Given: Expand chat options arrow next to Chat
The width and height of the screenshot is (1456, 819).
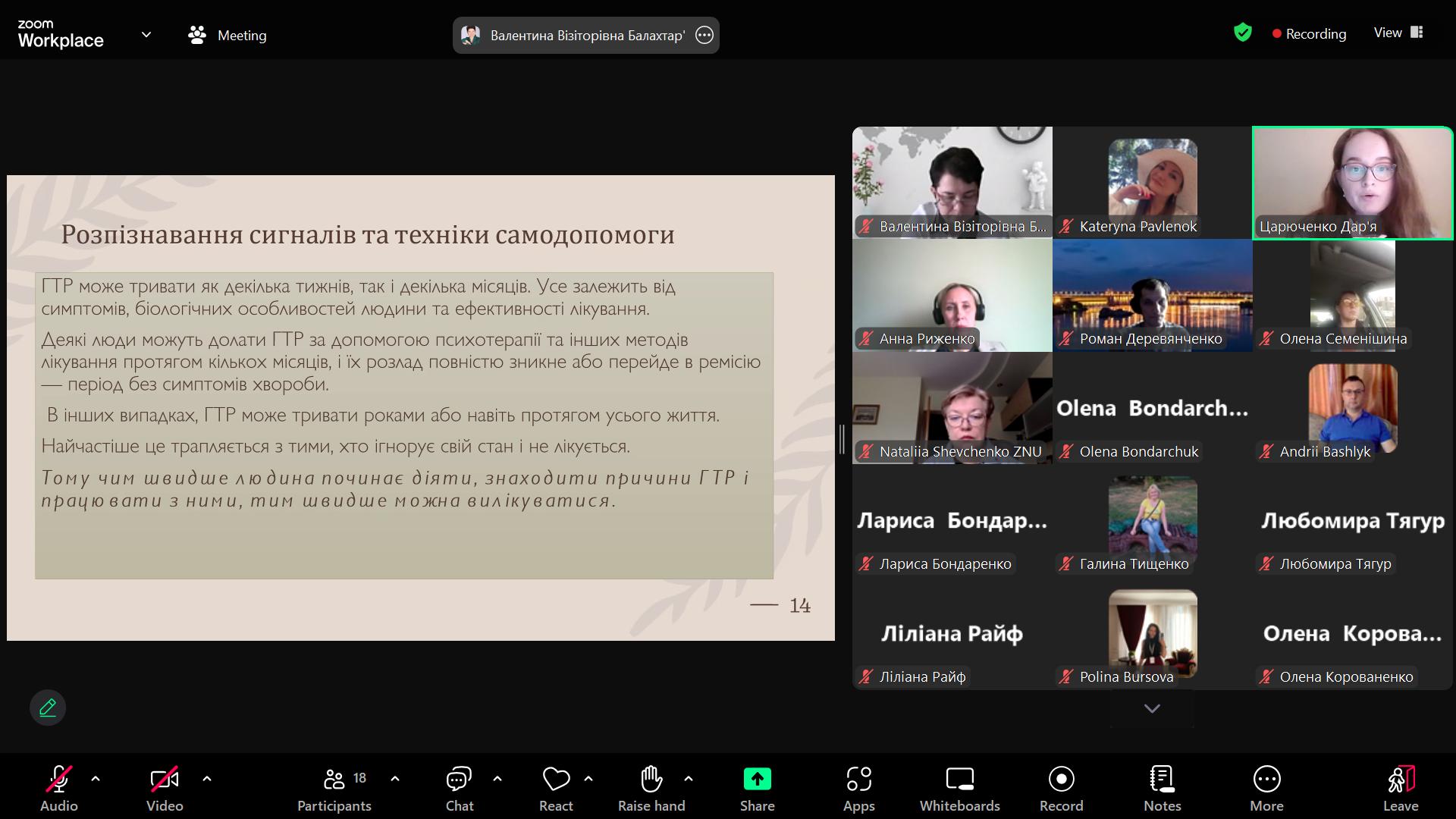Looking at the screenshot, I should tap(497, 779).
